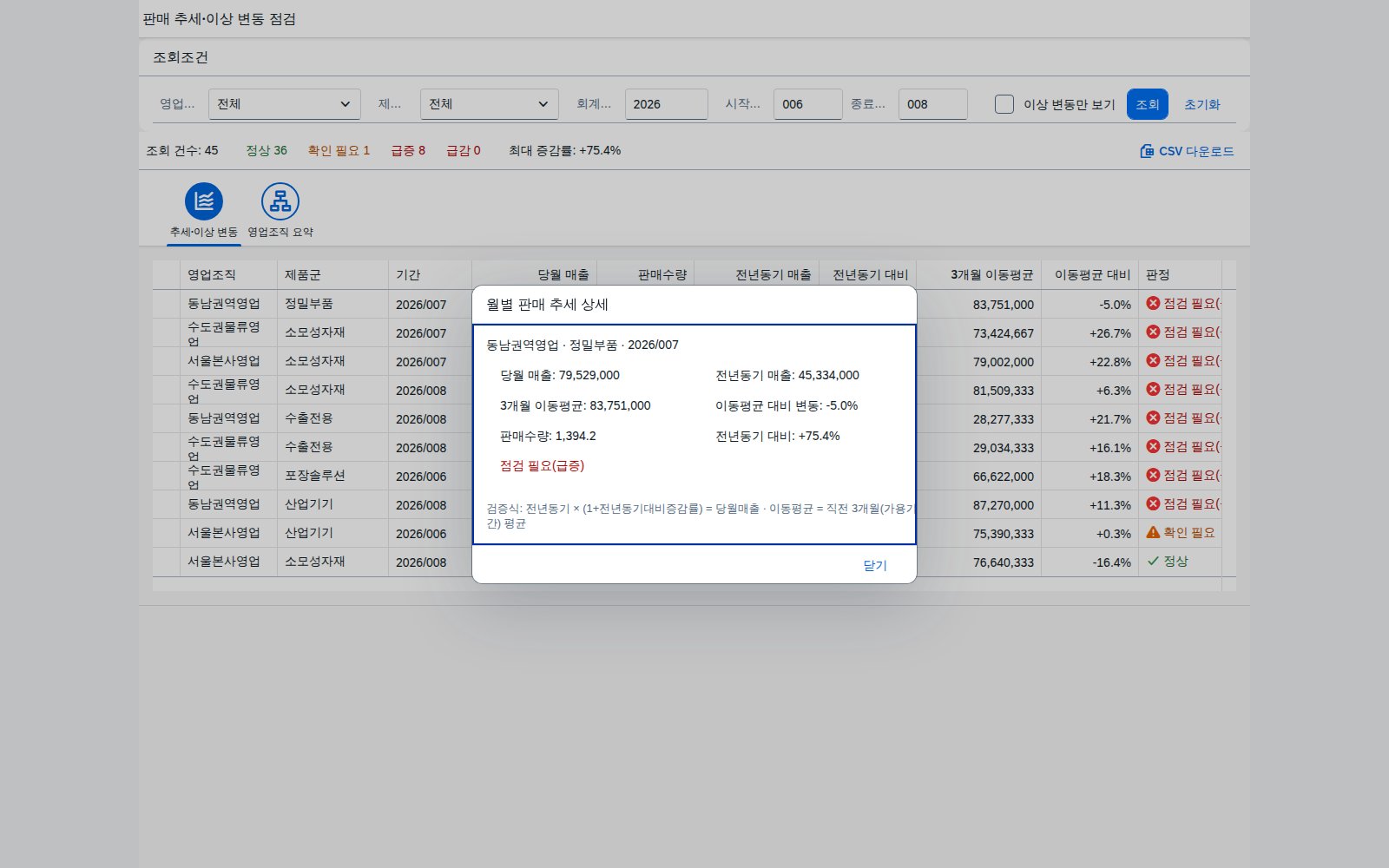1389x868 pixels.
Task: Click 급증 8 status count
Action: [408, 151]
